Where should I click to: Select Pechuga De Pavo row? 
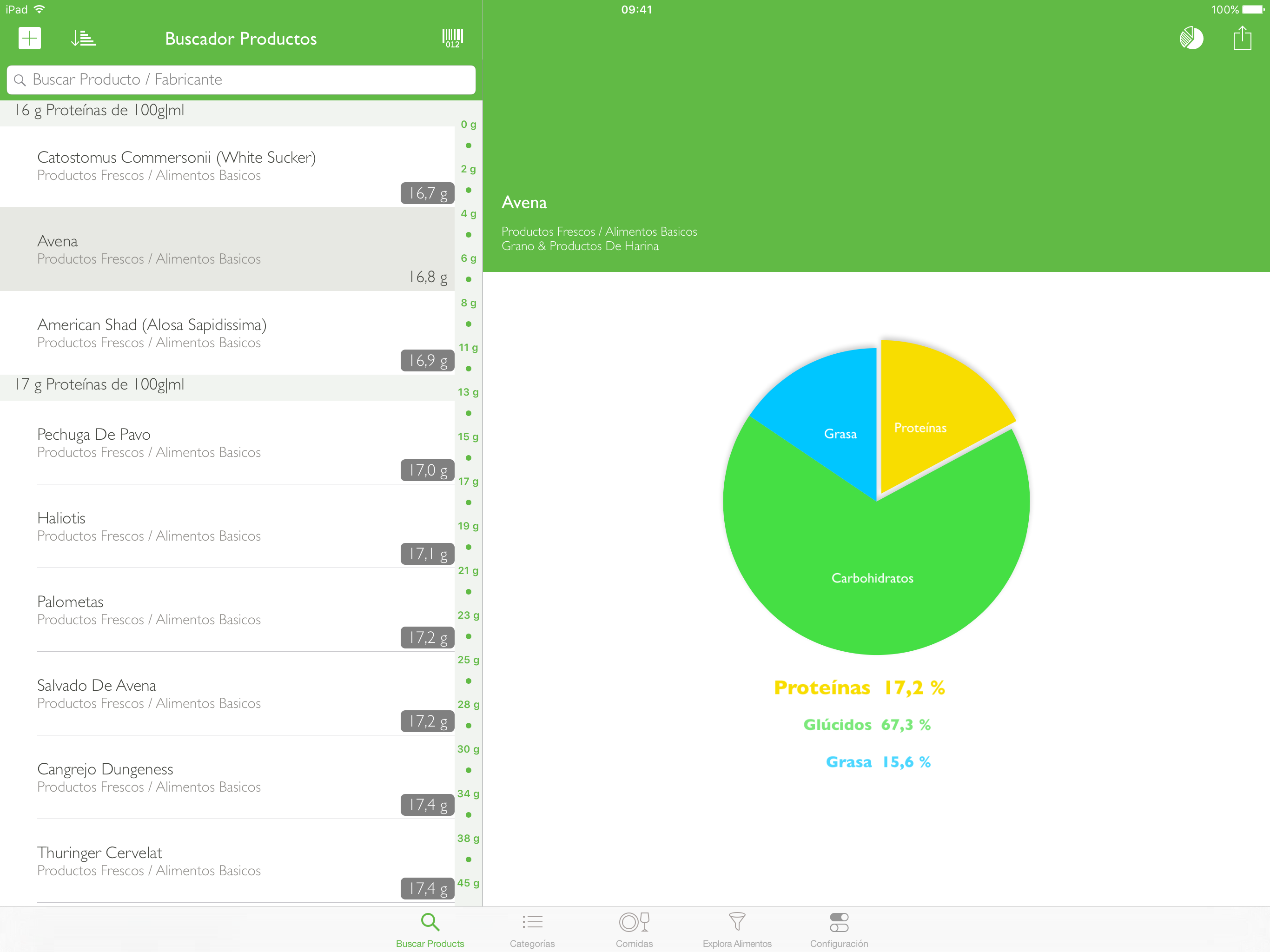click(227, 442)
